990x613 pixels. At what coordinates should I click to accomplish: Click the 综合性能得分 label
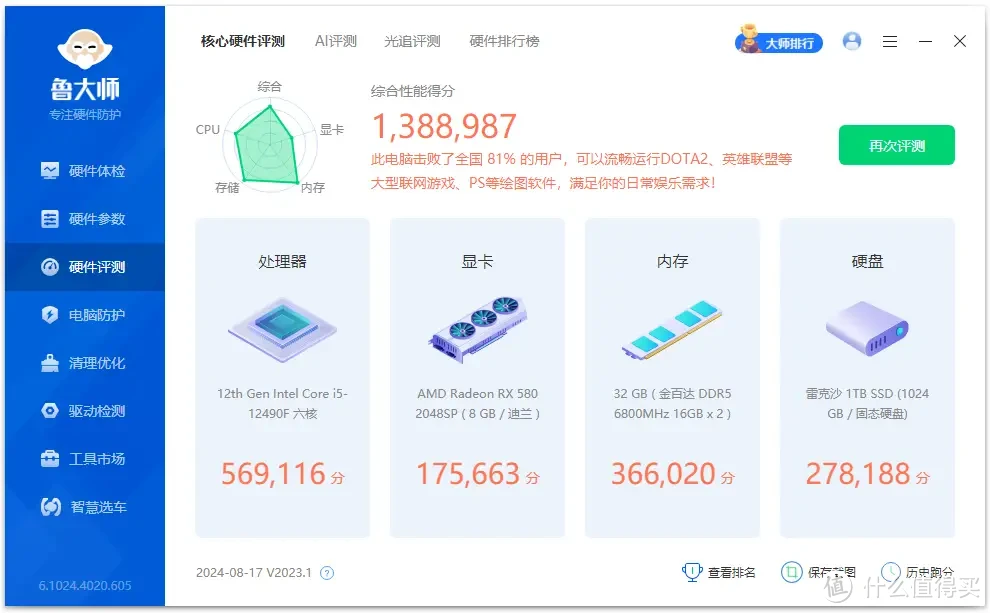click(412, 92)
